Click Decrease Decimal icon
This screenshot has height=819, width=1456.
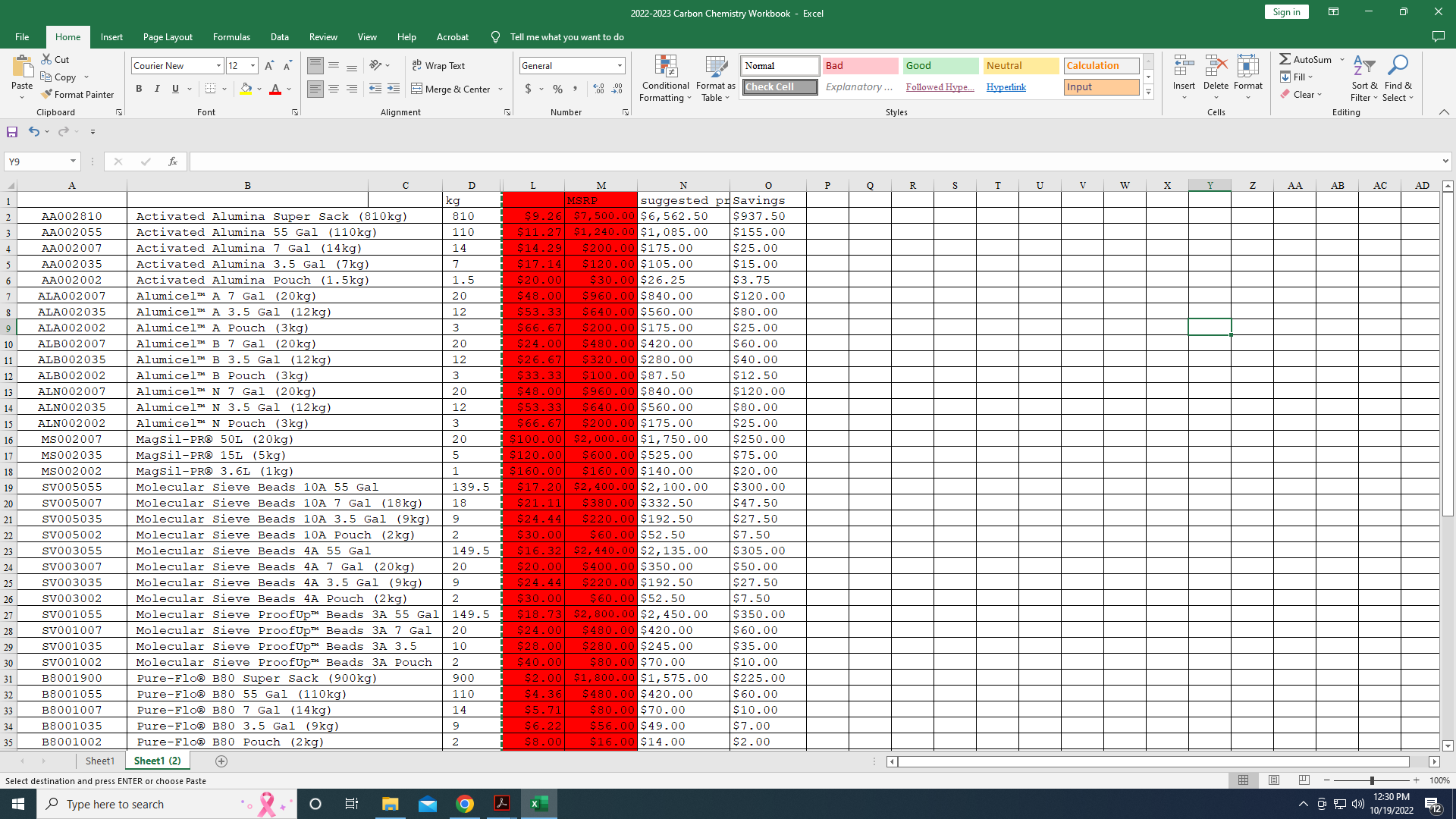point(617,89)
